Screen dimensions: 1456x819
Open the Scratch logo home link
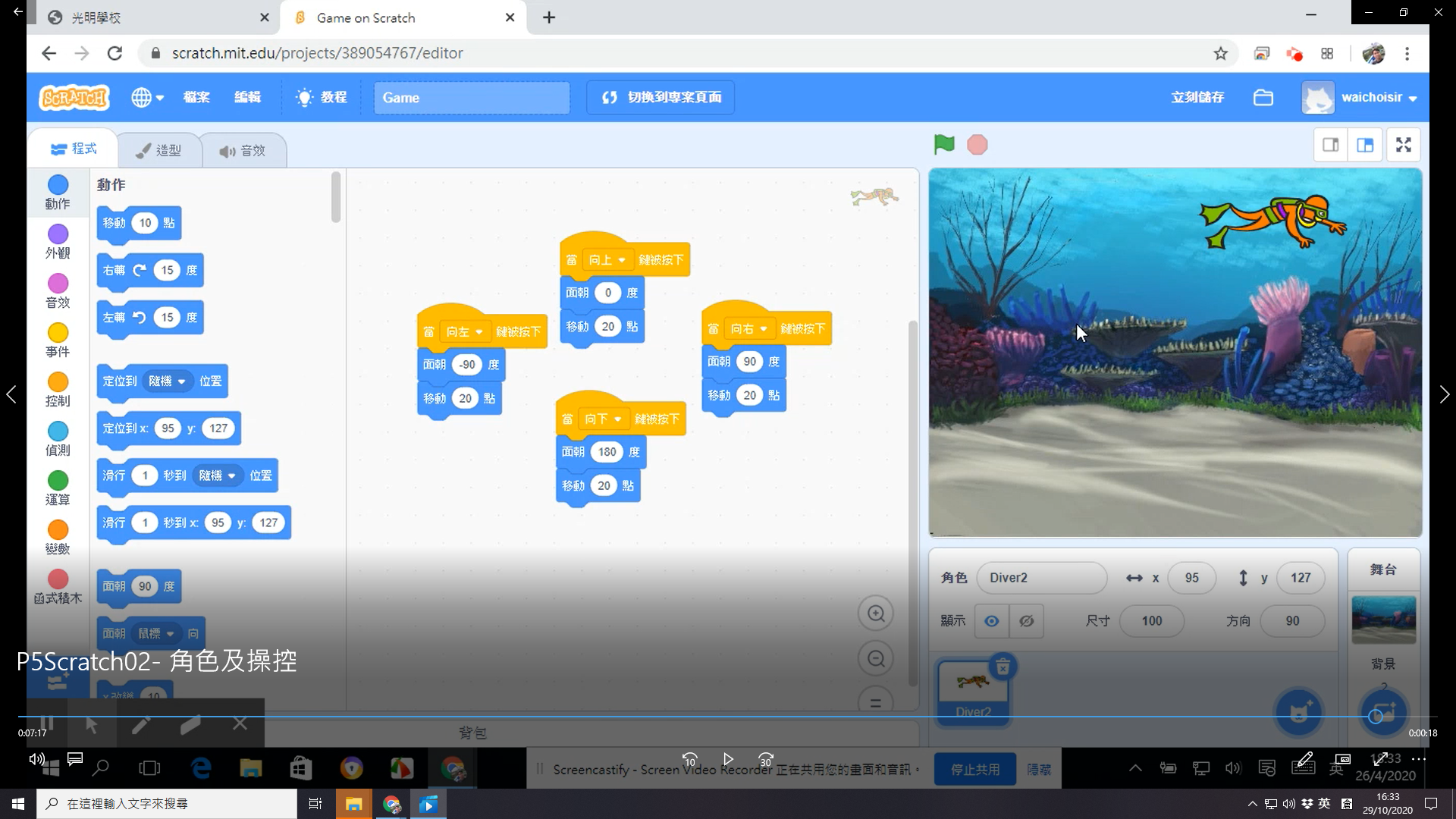point(74,98)
